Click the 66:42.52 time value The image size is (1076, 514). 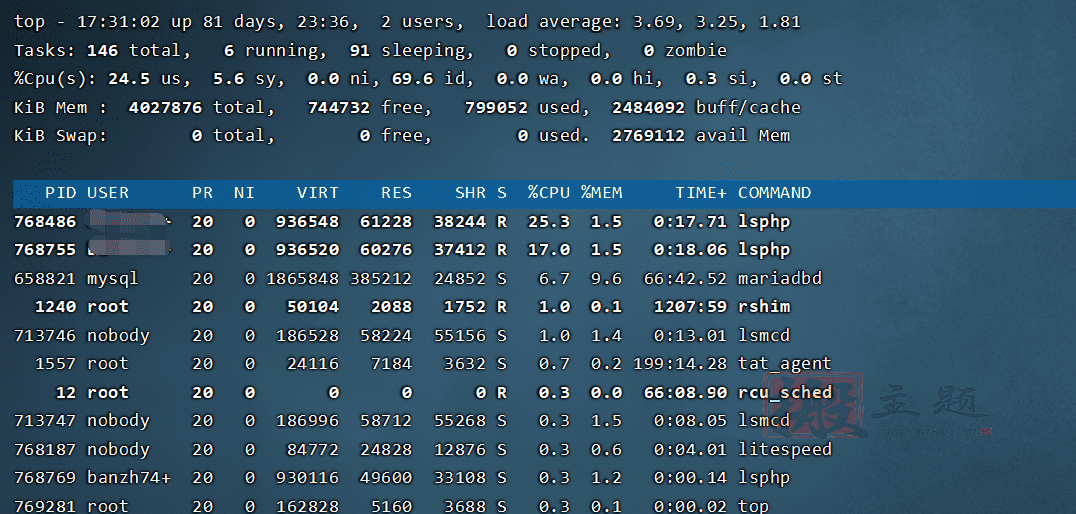coord(685,279)
